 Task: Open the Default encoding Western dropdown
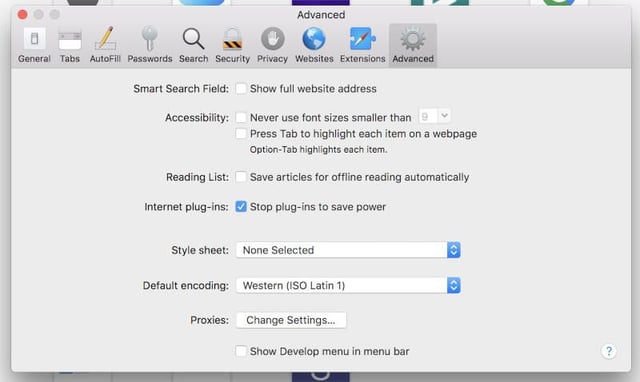tap(348, 285)
